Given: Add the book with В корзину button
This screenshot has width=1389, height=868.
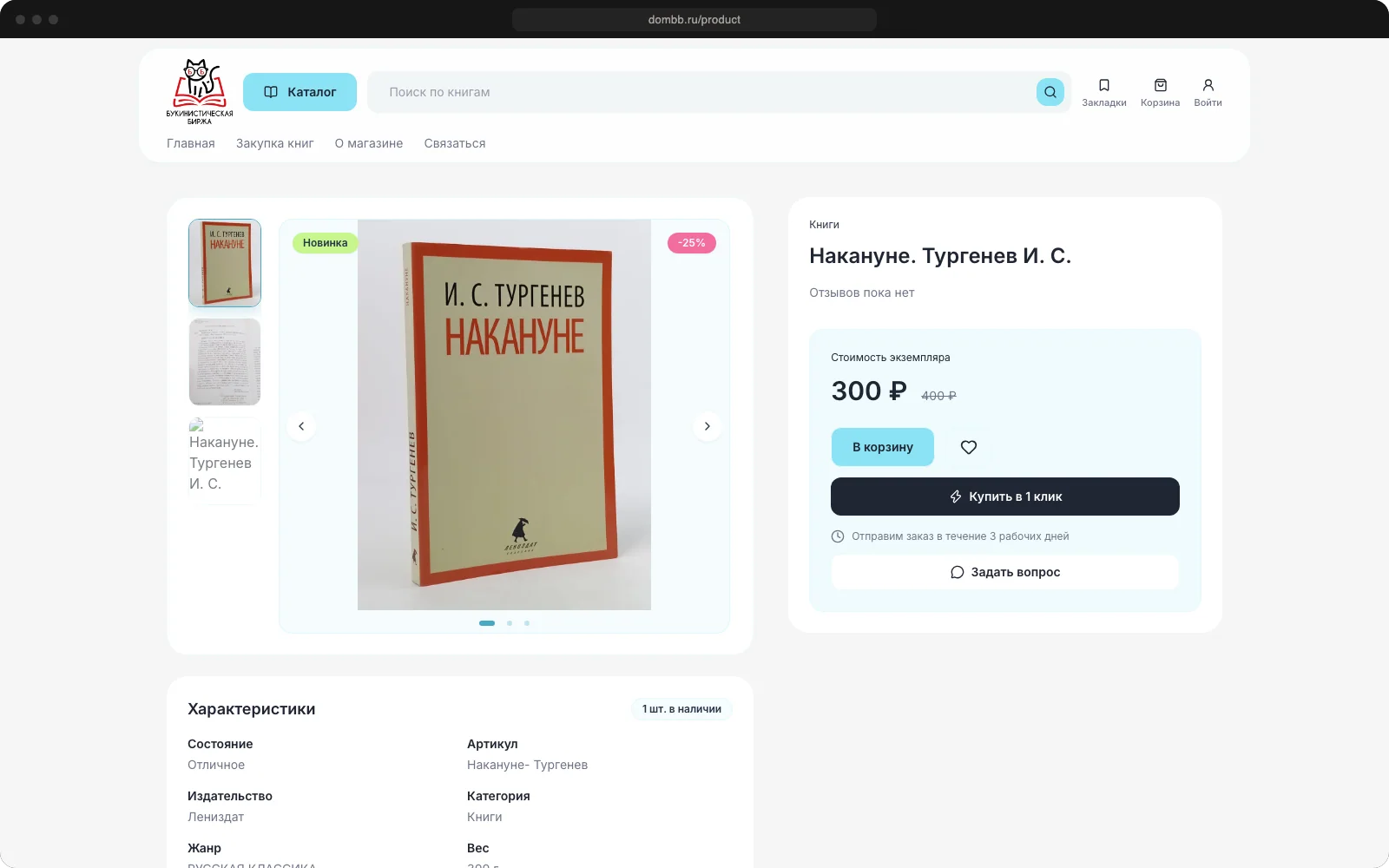Looking at the screenshot, I should (883, 447).
